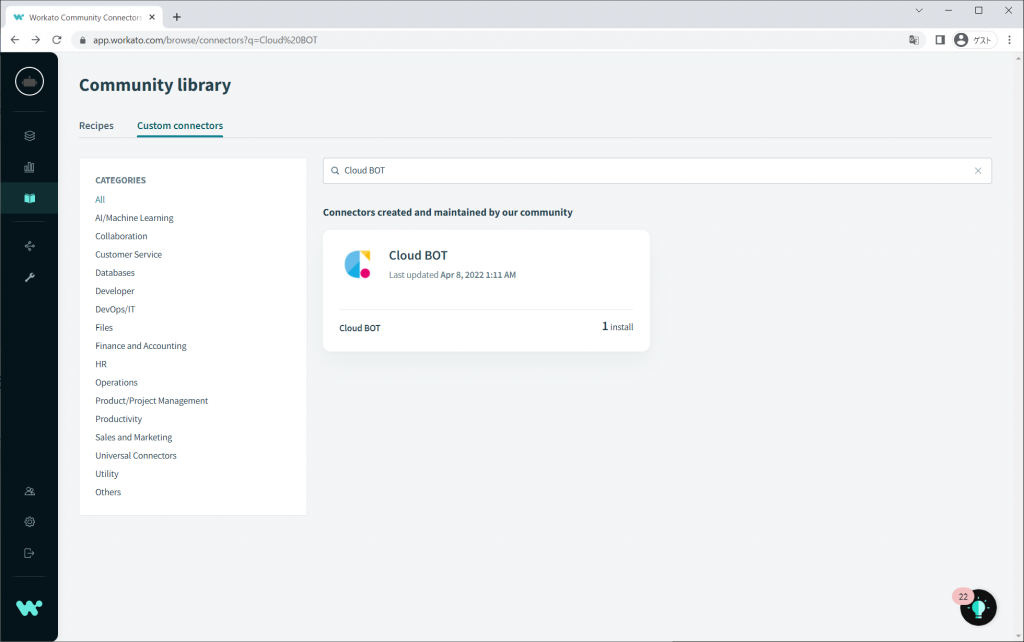Viewport: 1024px width, 642px height.
Task: Reload the page with refresh icon
Action: point(57,40)
